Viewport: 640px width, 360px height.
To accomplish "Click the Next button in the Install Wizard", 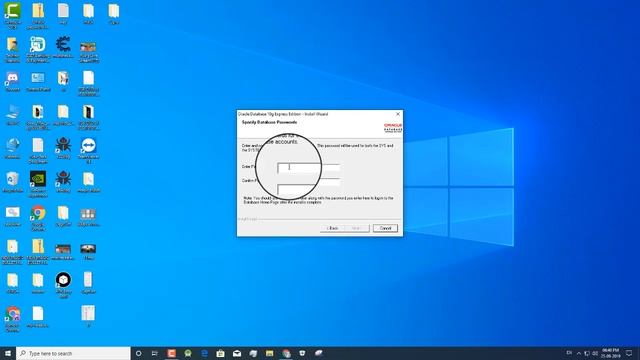I will coord(357,228).
